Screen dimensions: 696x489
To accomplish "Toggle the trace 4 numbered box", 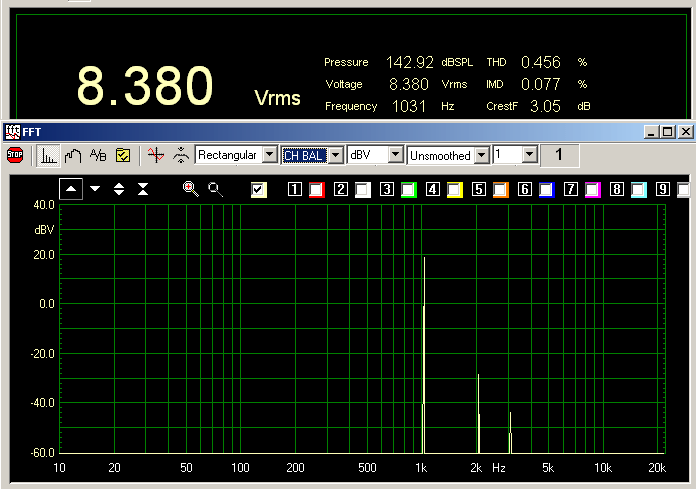I will [433, 189].
